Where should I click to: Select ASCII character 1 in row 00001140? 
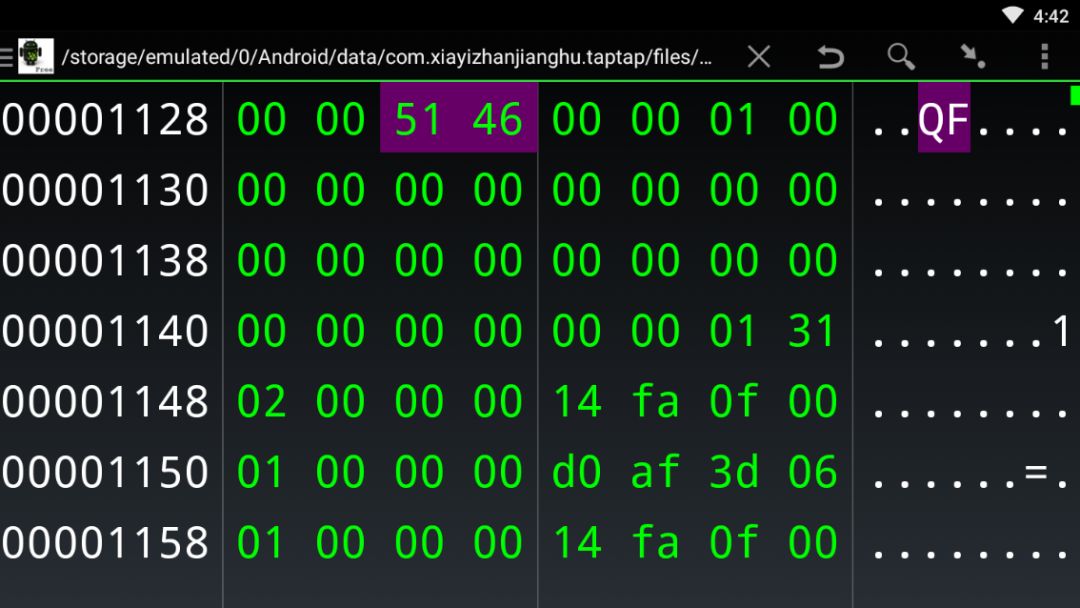click(x=1061, y=330)
